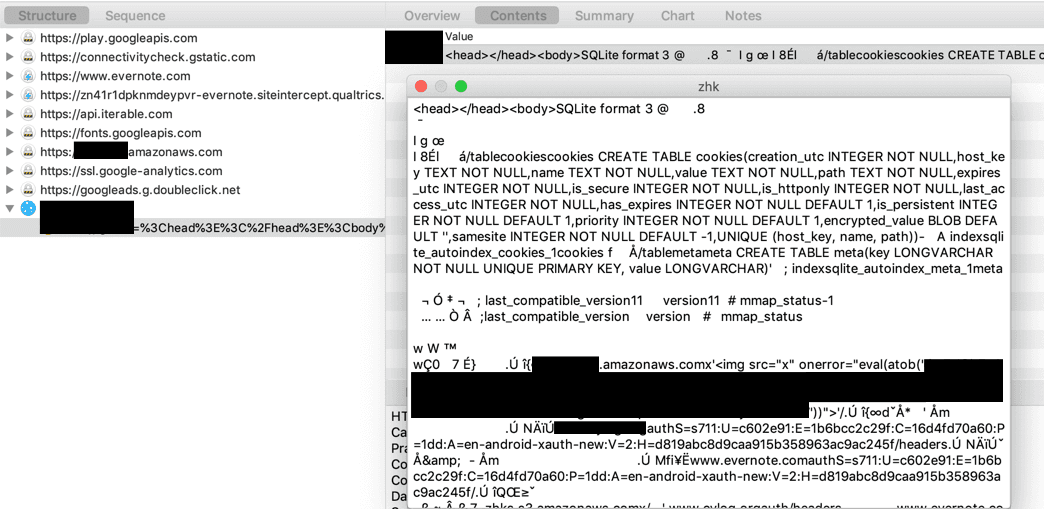Select the api.iterable.com tree entry
Screen dimensions: 1044x509
(x=106, y=114)
